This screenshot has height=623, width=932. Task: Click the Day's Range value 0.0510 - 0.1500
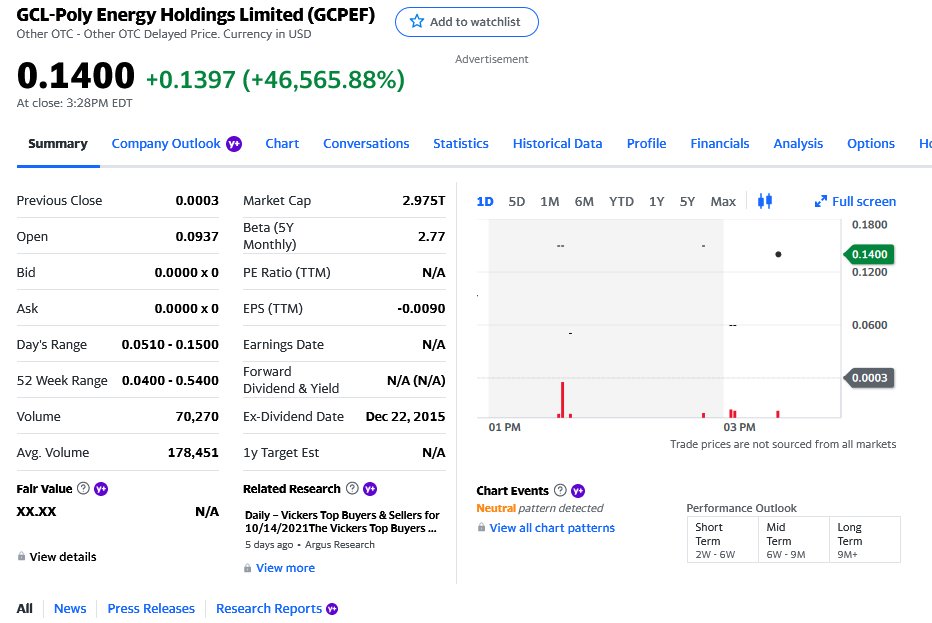pyautogui.click(x=170, y=344)
